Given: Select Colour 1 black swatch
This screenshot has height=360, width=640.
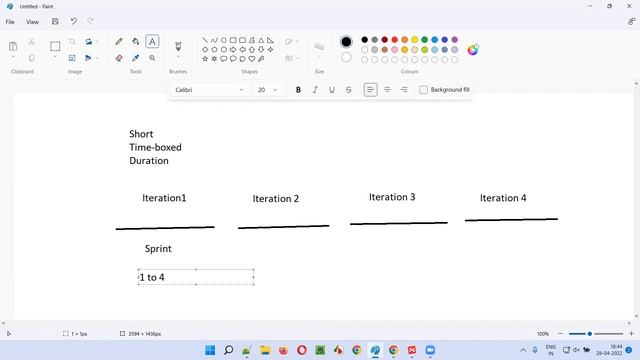Looking at the screenshot, I should (346, 41).
